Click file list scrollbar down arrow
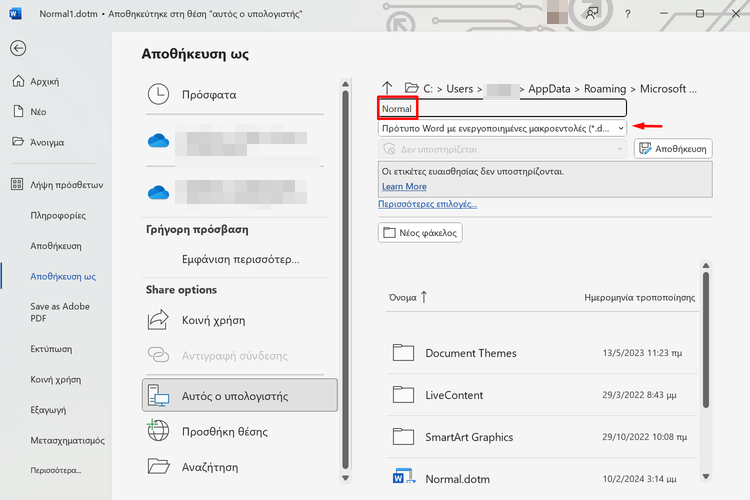 pos(706,477)
